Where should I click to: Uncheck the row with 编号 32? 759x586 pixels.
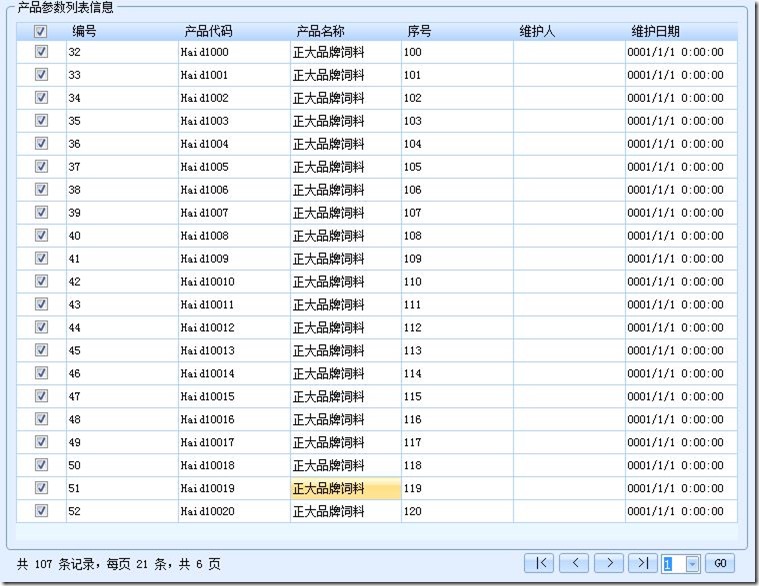tap(41, 51)
